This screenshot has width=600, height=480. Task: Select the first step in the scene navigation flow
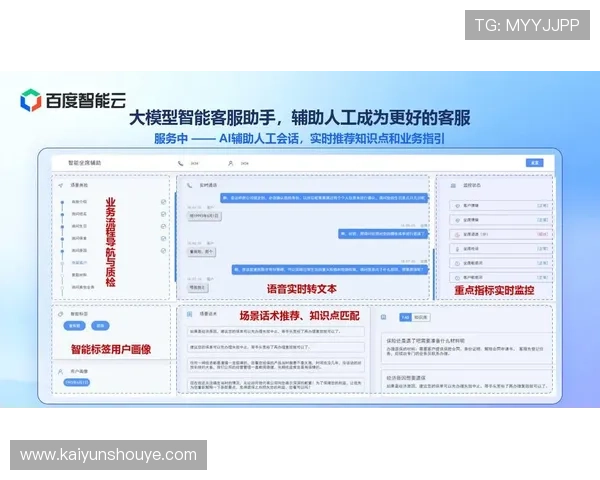coord(79,202)
